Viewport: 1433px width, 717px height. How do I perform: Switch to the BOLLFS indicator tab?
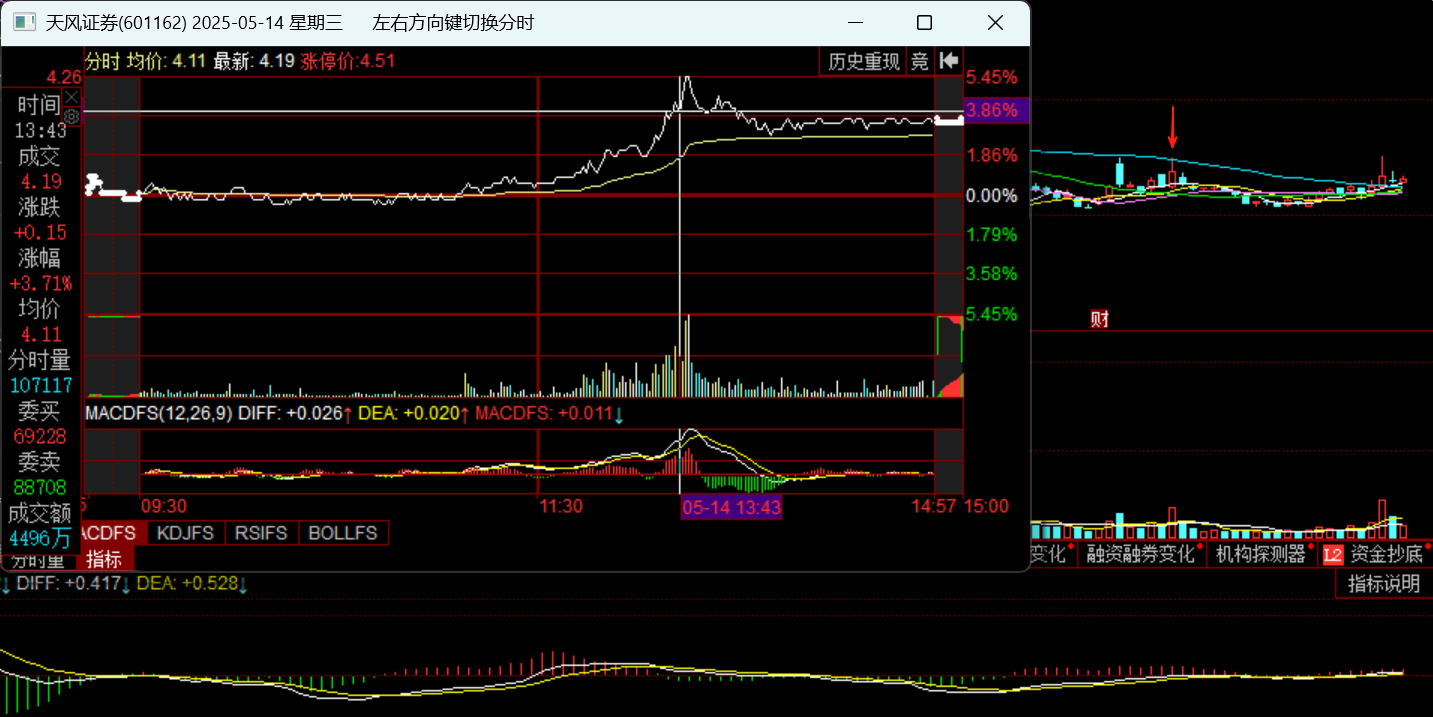[x=343, y=533]
